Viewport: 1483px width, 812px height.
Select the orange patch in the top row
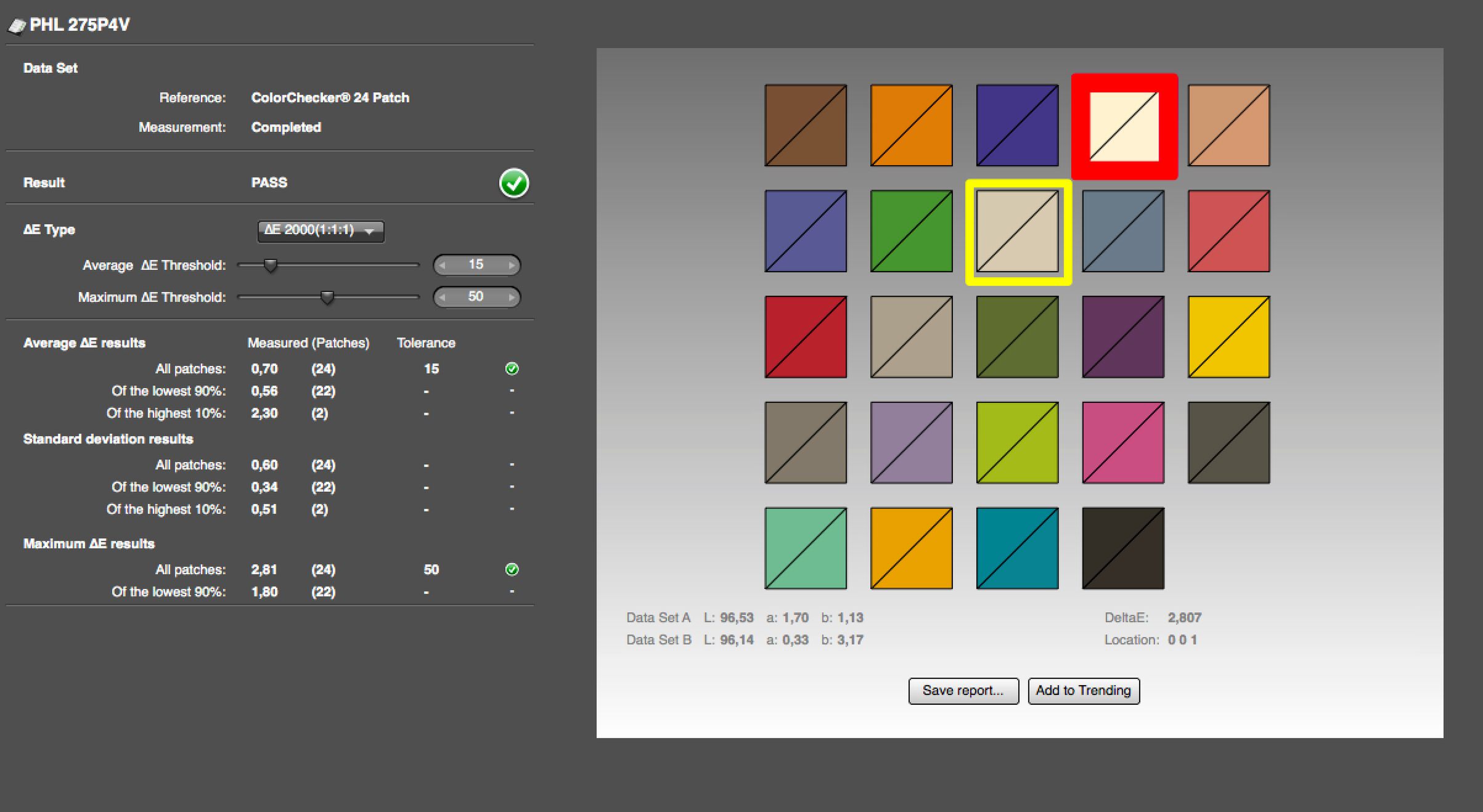click(x=912, y=126)
